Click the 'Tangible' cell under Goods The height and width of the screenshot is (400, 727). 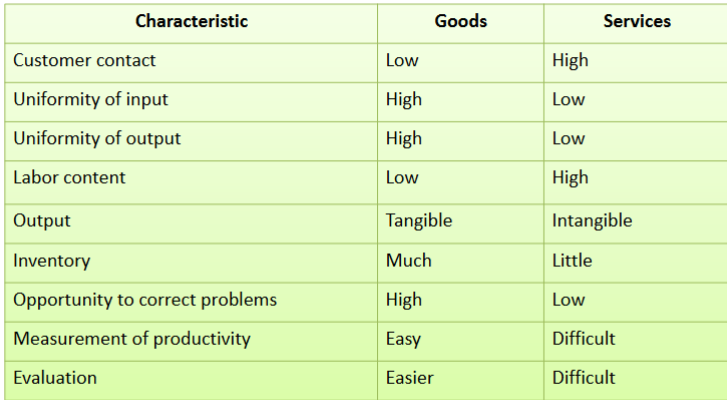pyautogui.click(x=419, y=220)
